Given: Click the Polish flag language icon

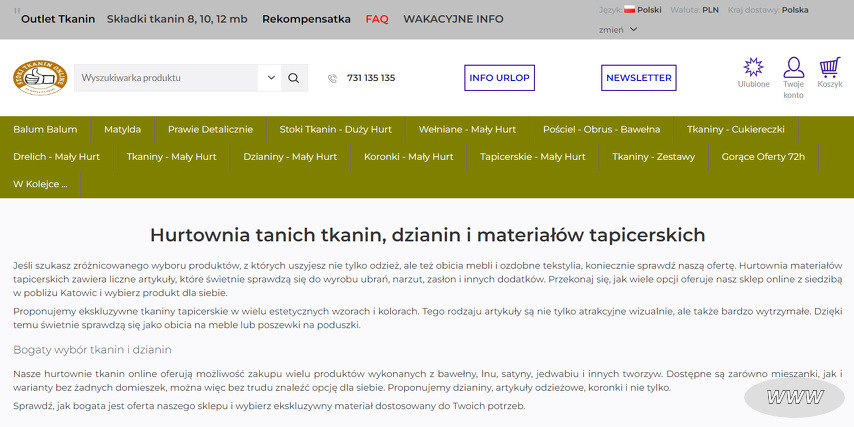Looking at the screenshot, I should tap(630, 10).
